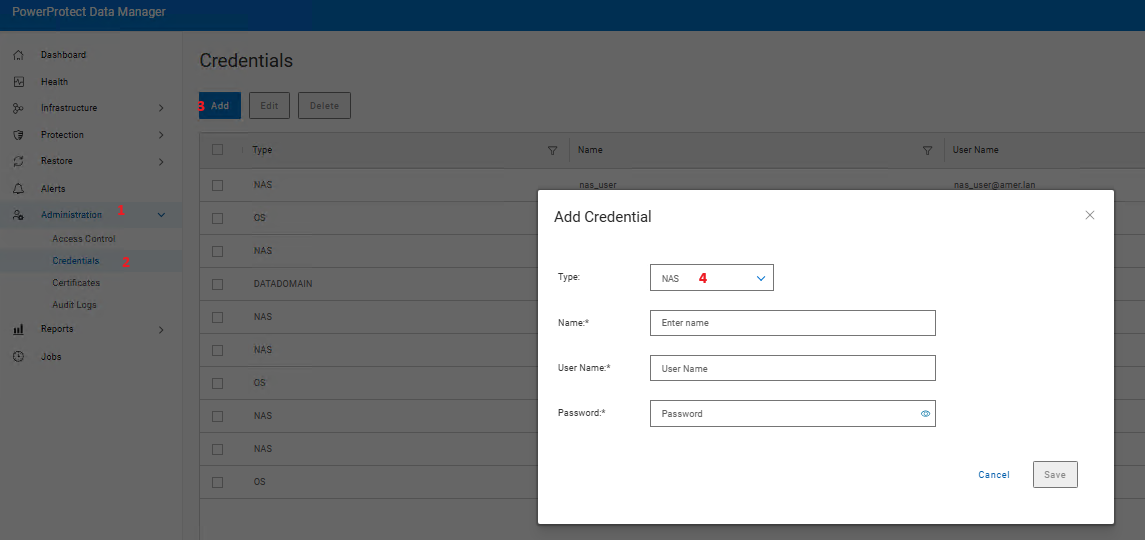1145x540 pixels.
Task: Click the Reports bar chart icon
Action: 18,329
